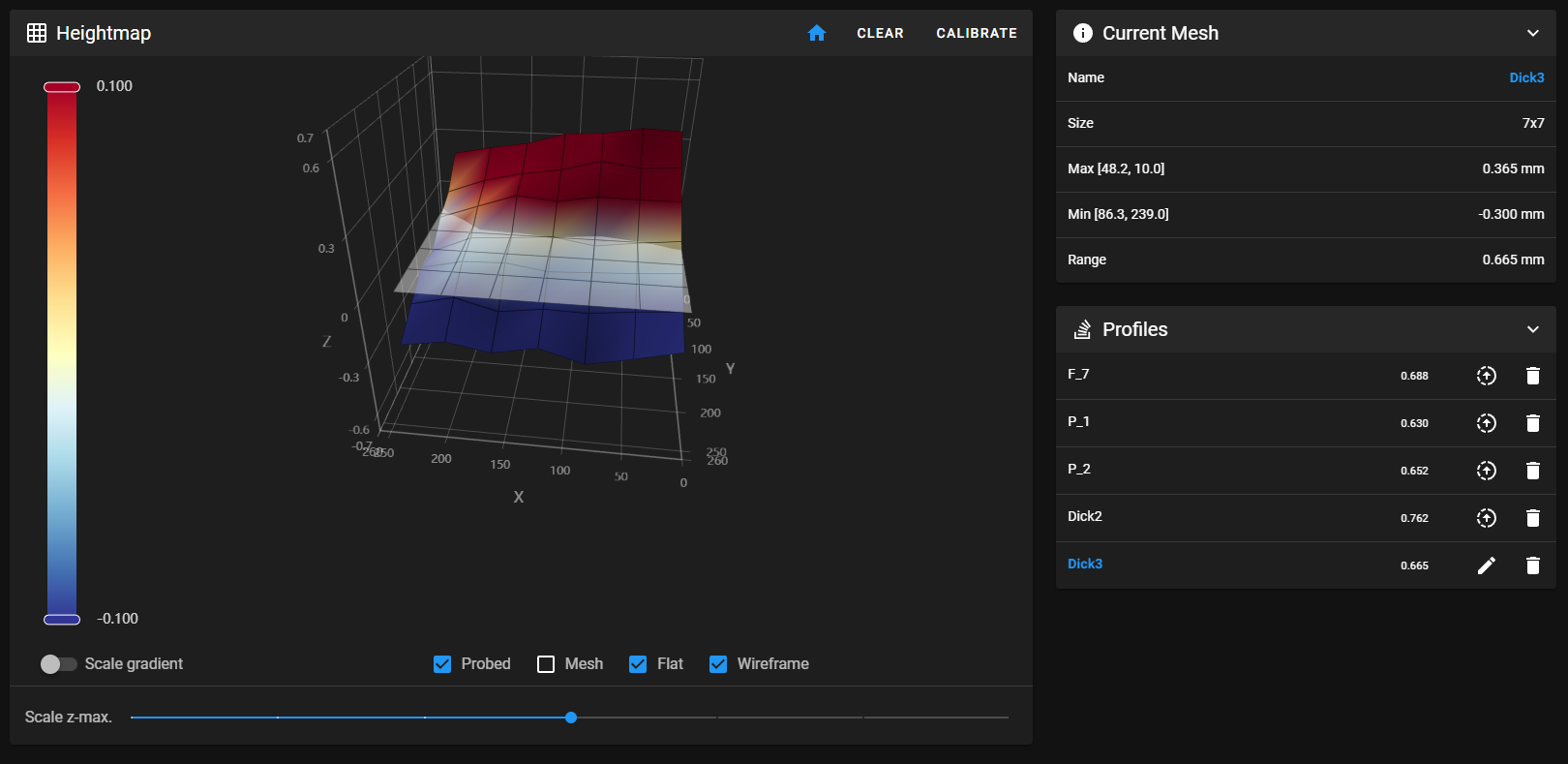Click the Scale z-max slider handle
Image resolution: width=1568 pixels, height=764 pixels.
571,718
